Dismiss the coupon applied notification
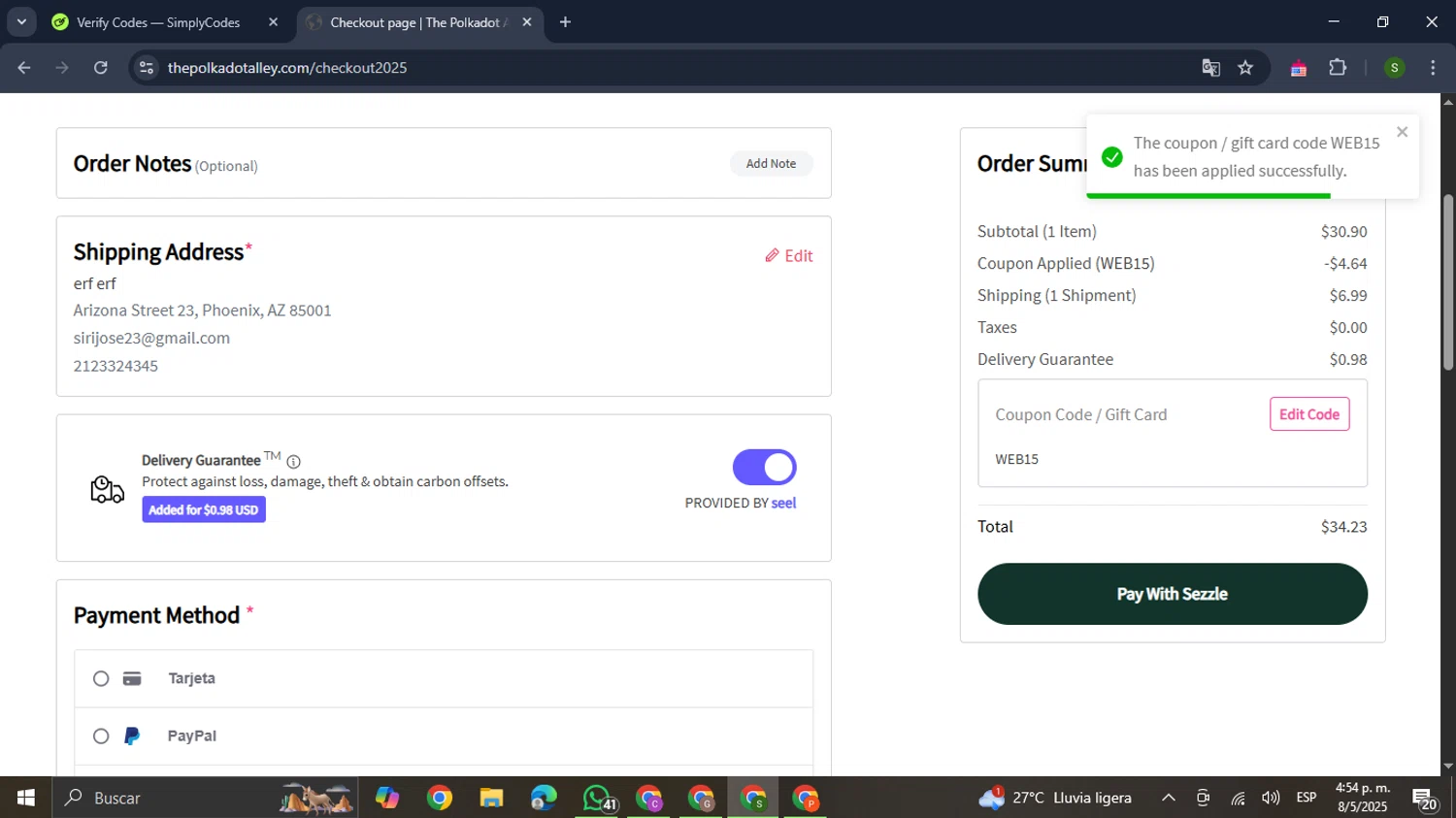Image resolution: width=1456 pixels, height=818 pixels. click(x=1402, y=132)
